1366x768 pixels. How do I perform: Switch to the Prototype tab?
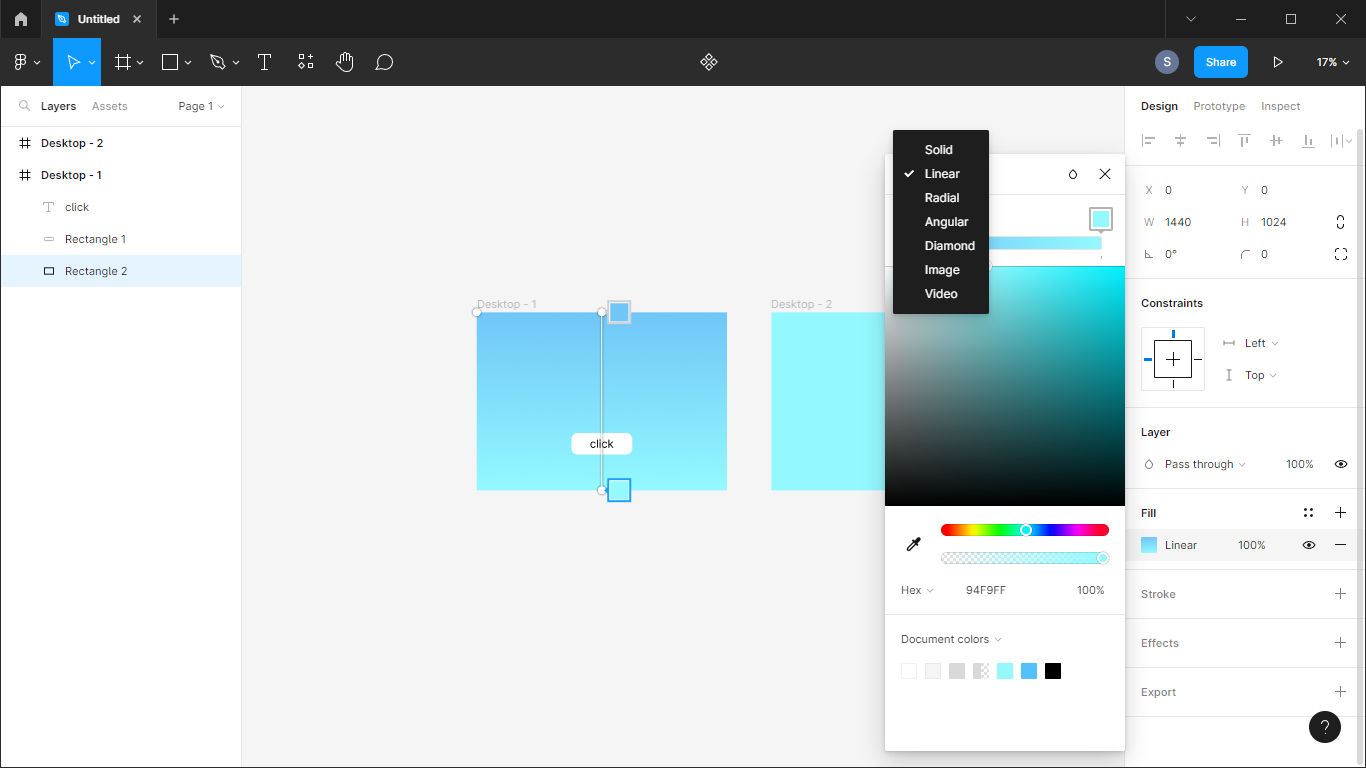(1219, 106)
